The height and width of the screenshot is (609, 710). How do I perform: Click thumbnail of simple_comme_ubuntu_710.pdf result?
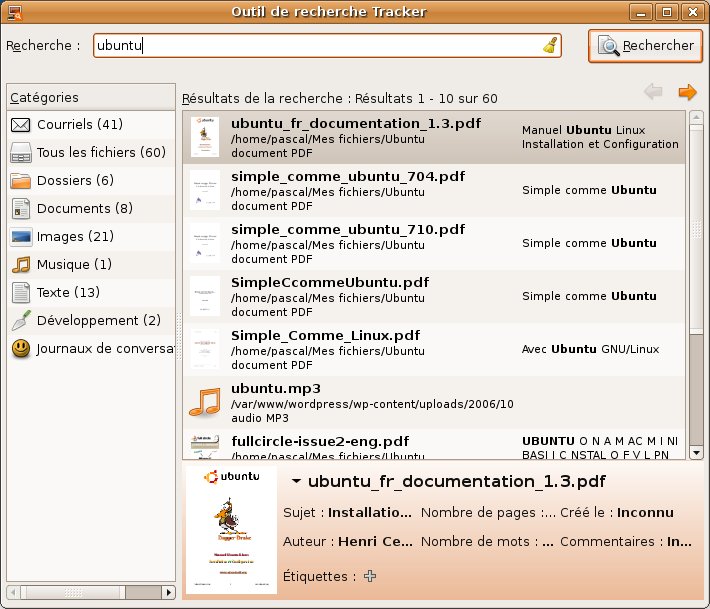pos(205,243)
